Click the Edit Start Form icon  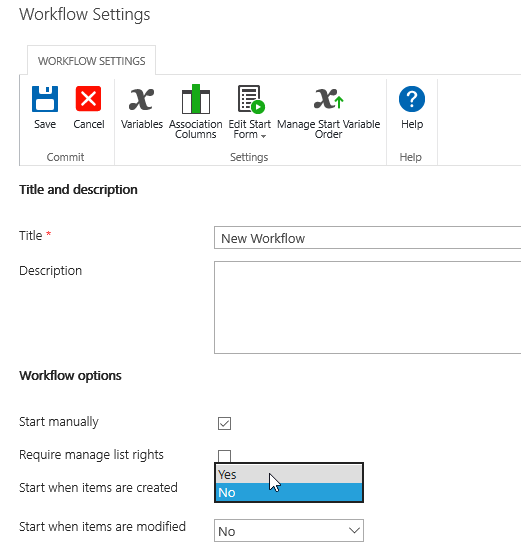pyautogui.click(x=251, y=99)
